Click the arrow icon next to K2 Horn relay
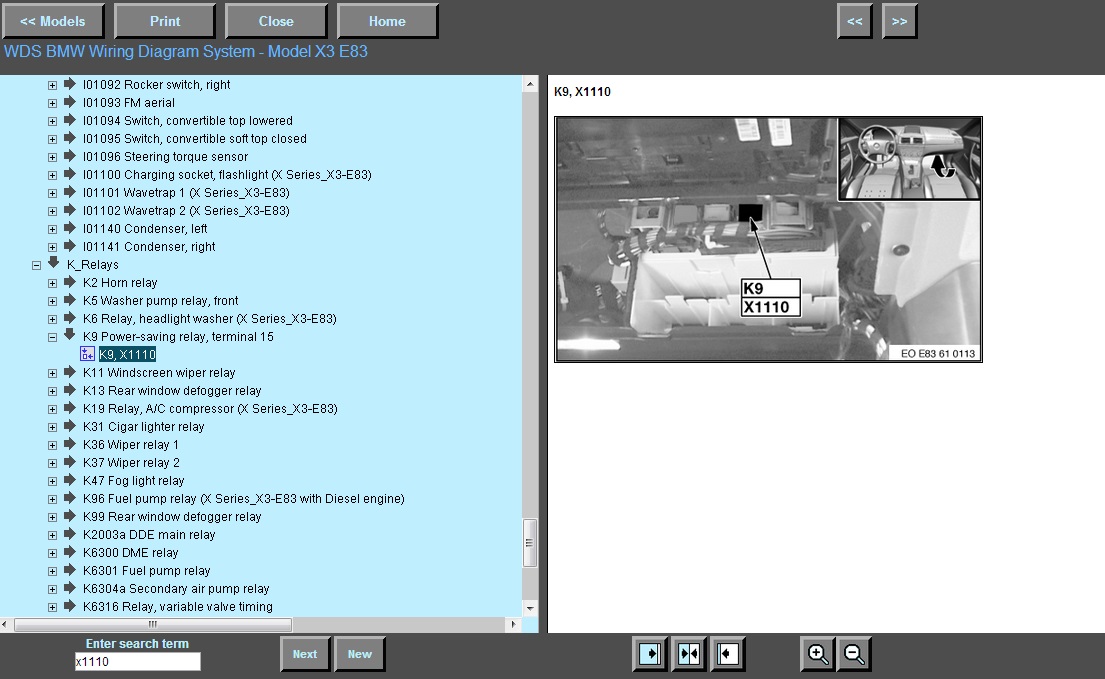 tap(70, 282)
